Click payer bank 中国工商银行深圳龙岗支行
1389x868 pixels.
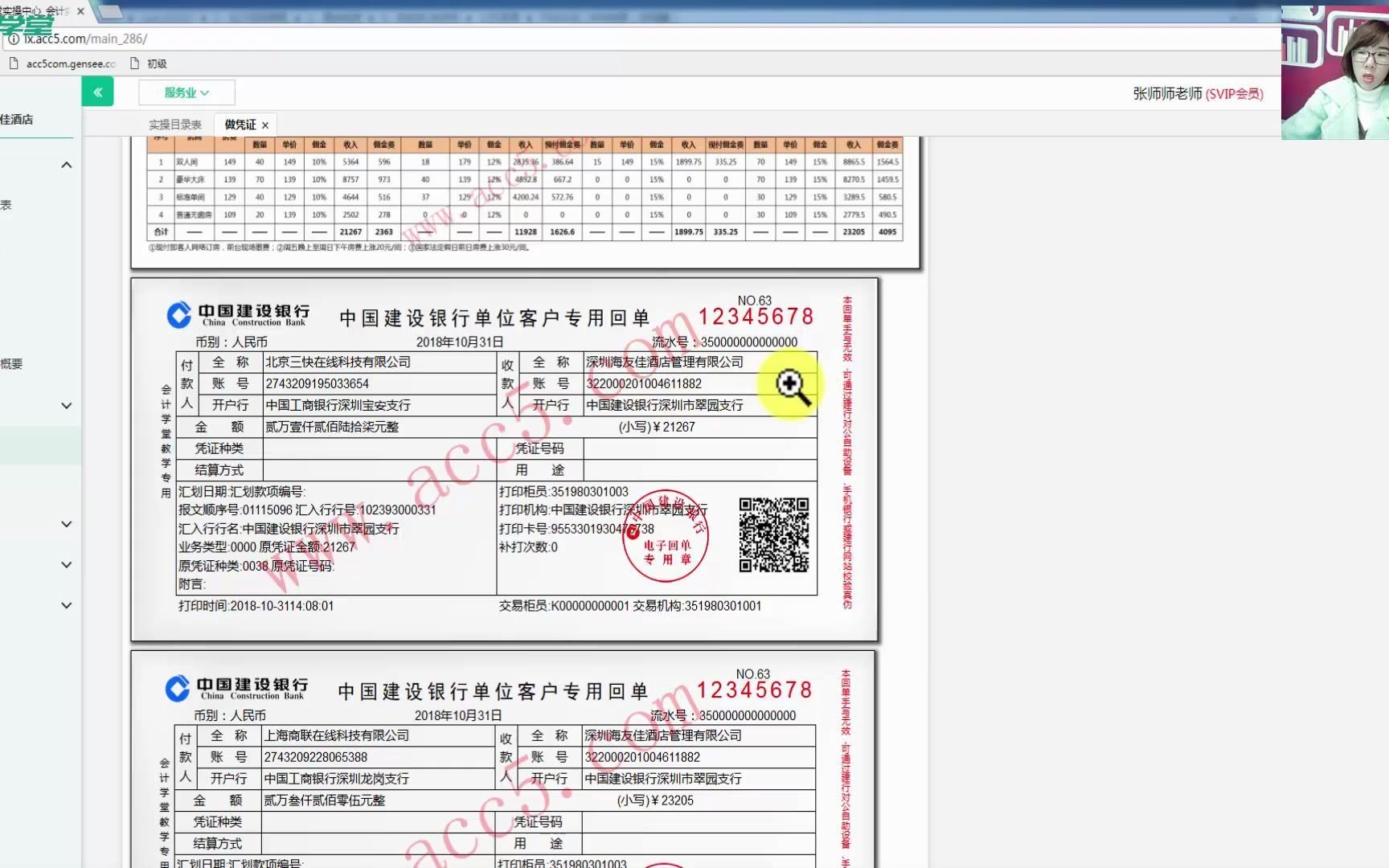[337, 780]
